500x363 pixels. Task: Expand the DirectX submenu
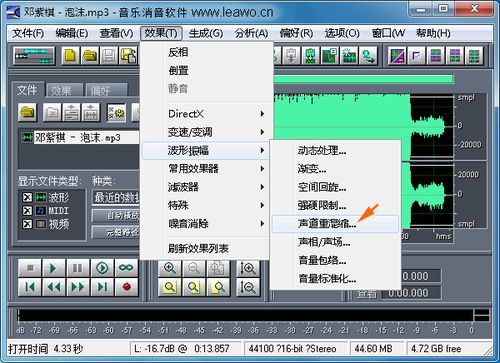[204, 114]
